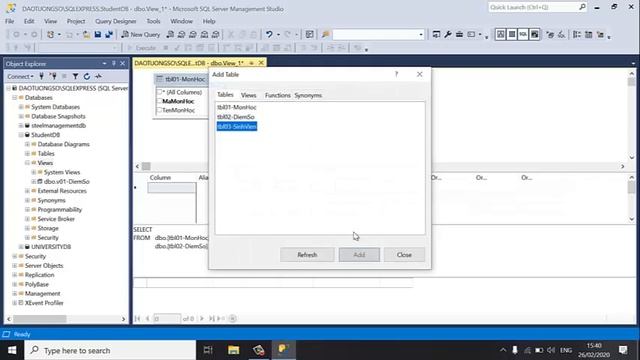Image resolution: width=640 pixels, height=360 pixels.
Task: Click the Windows taskbar search box
Action: [110, 350]
